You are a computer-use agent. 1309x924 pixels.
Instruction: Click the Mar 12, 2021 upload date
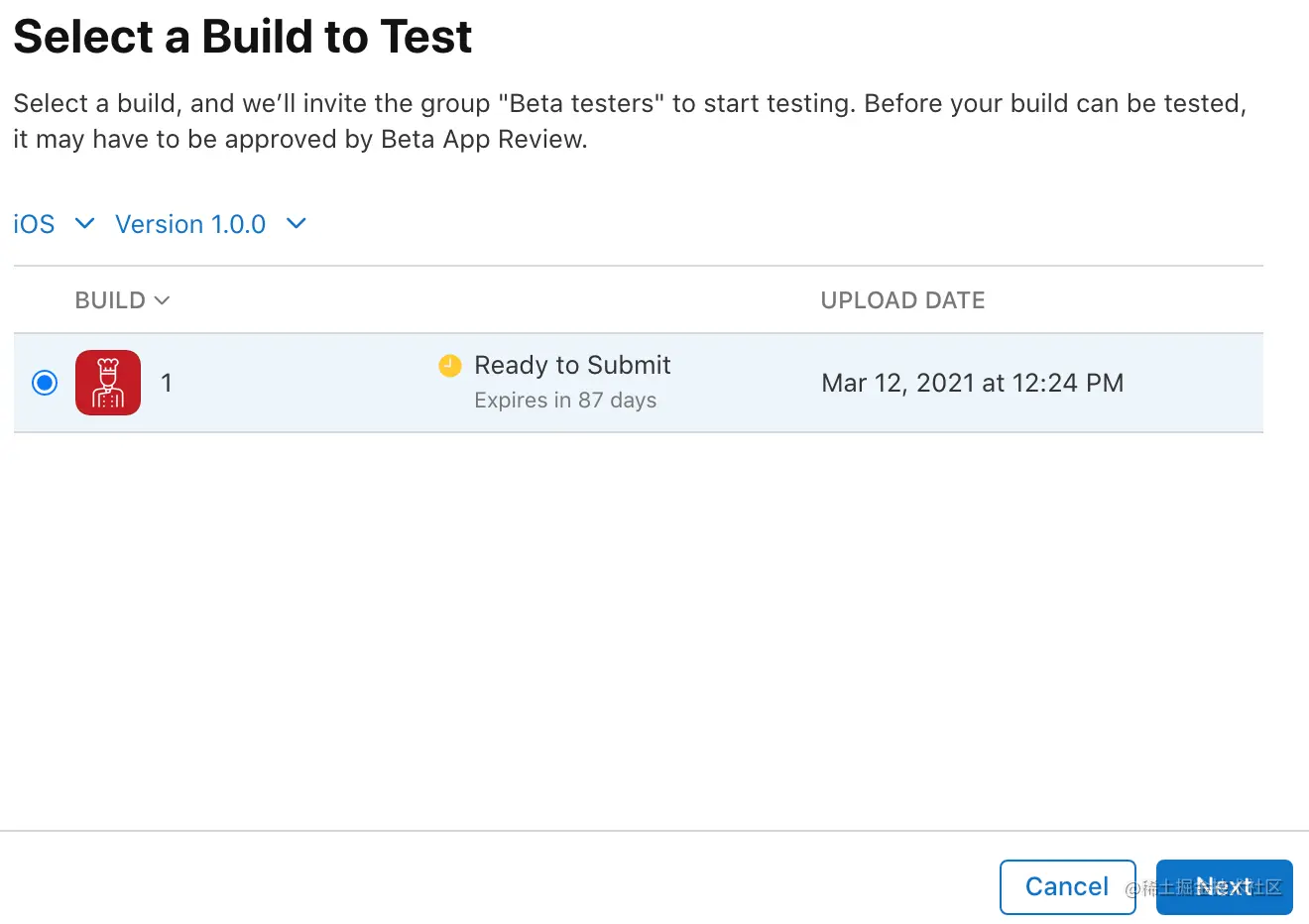973,383
